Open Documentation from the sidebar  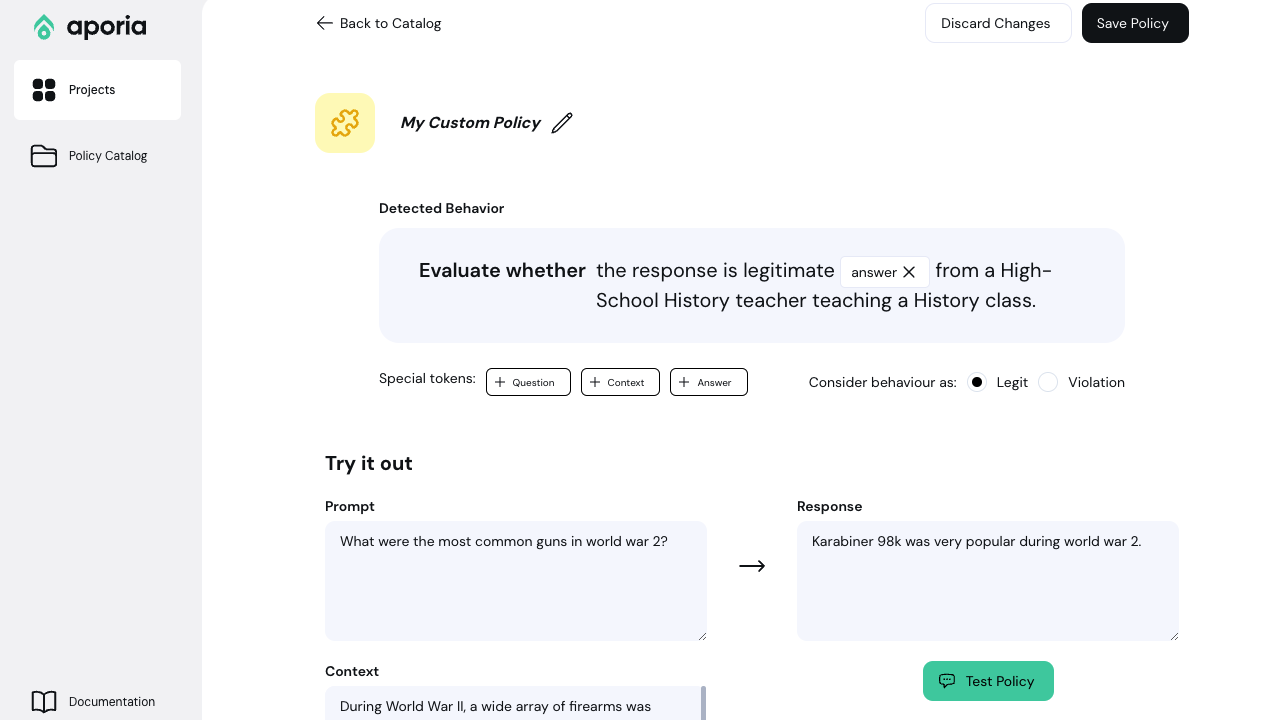(97, 702)
